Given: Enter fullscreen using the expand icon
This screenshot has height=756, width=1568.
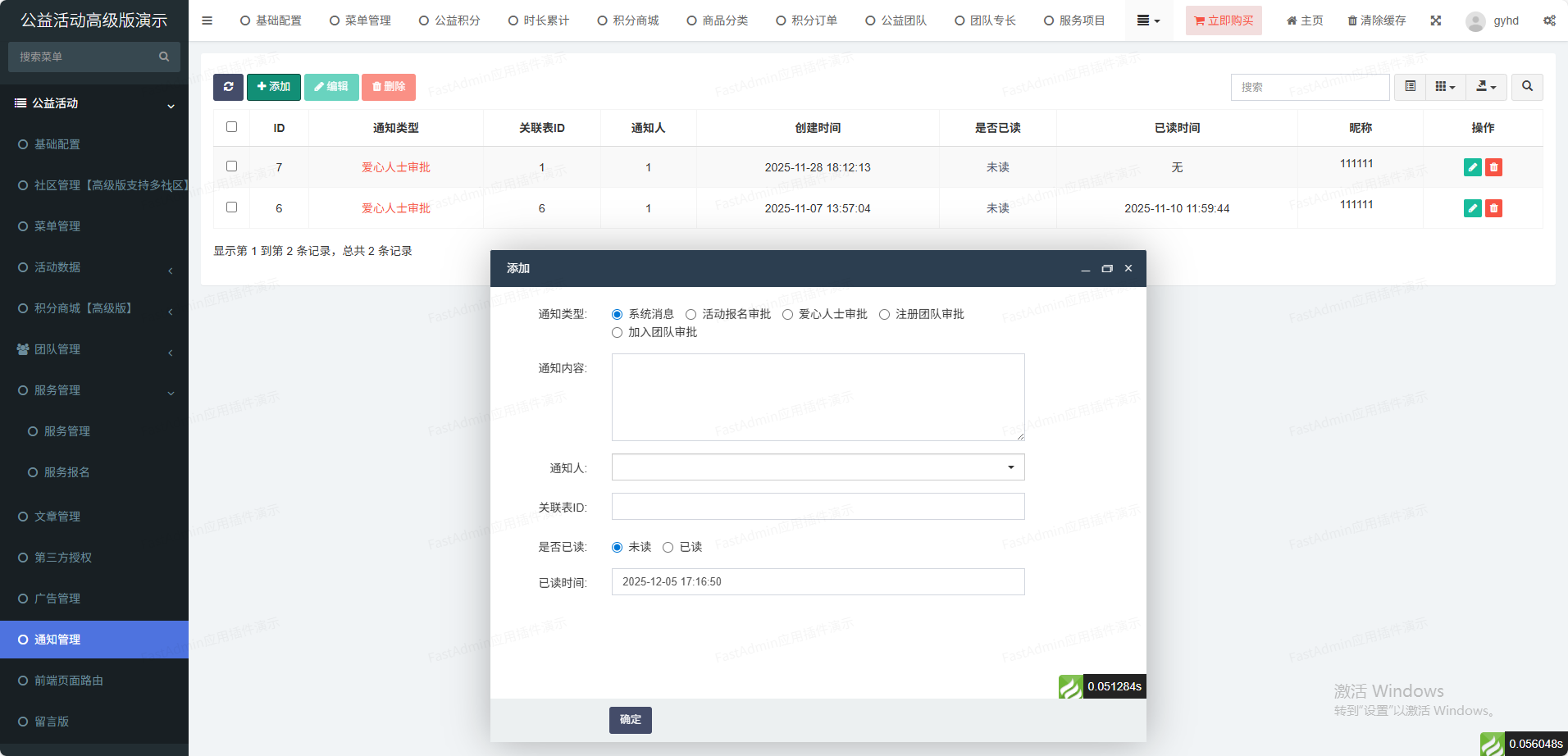Looking at the screenshot, I should [x=1435, y=20].
